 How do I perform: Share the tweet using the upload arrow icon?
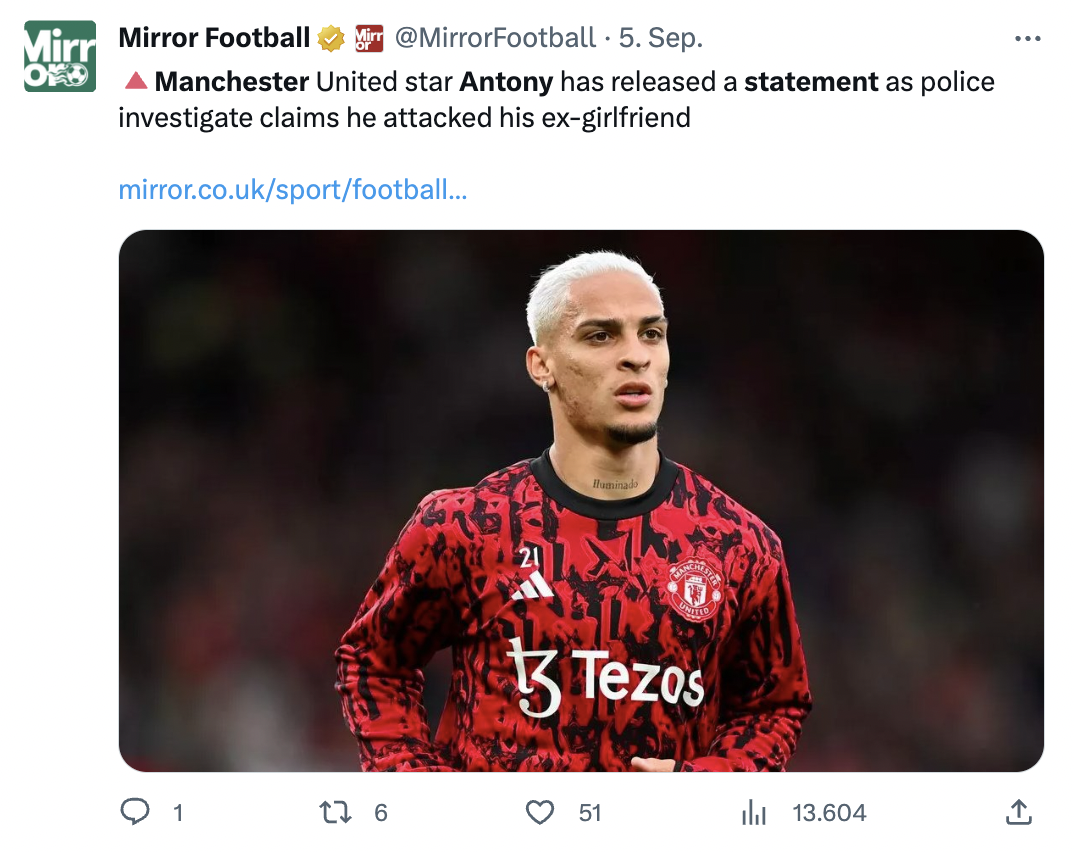tap(1018, 812)
